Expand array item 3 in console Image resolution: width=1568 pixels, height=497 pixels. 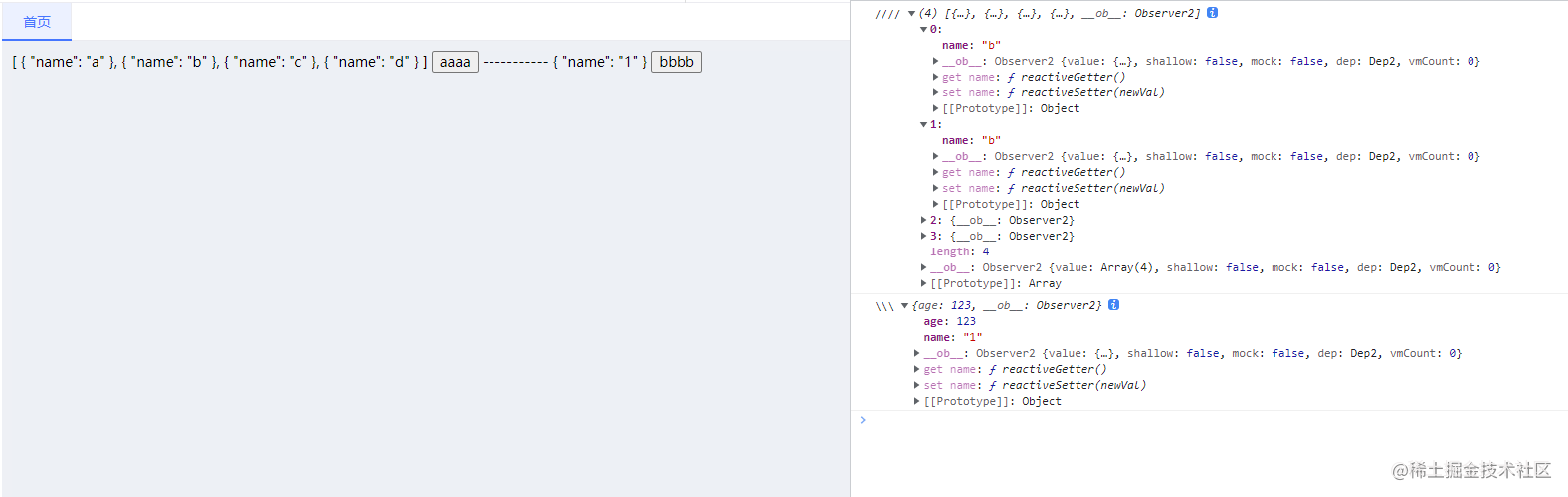tap(923, 237)
